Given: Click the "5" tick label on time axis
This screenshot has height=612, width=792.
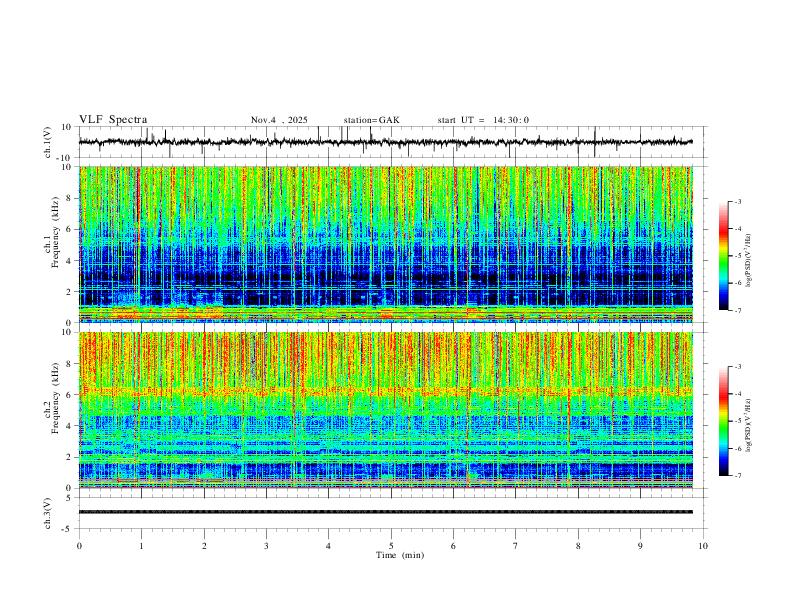Looking at the screenshot, I should (391, 546).
